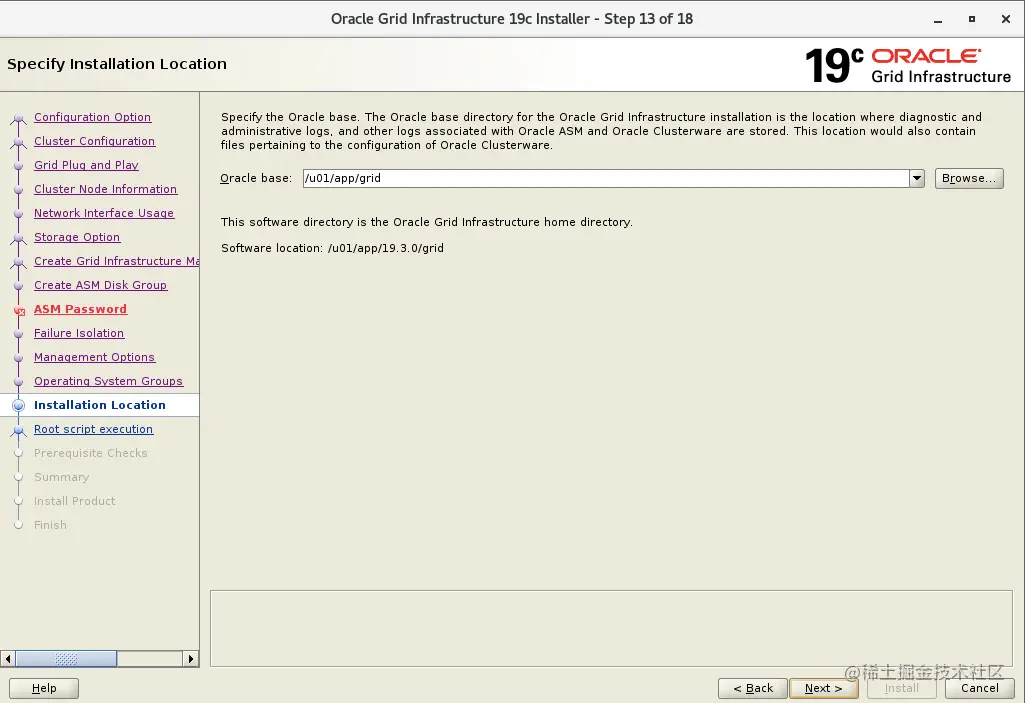Go to Operating System Groups step
The width and height of the screenshot is (1025, 703).
[x=109, y=381]
